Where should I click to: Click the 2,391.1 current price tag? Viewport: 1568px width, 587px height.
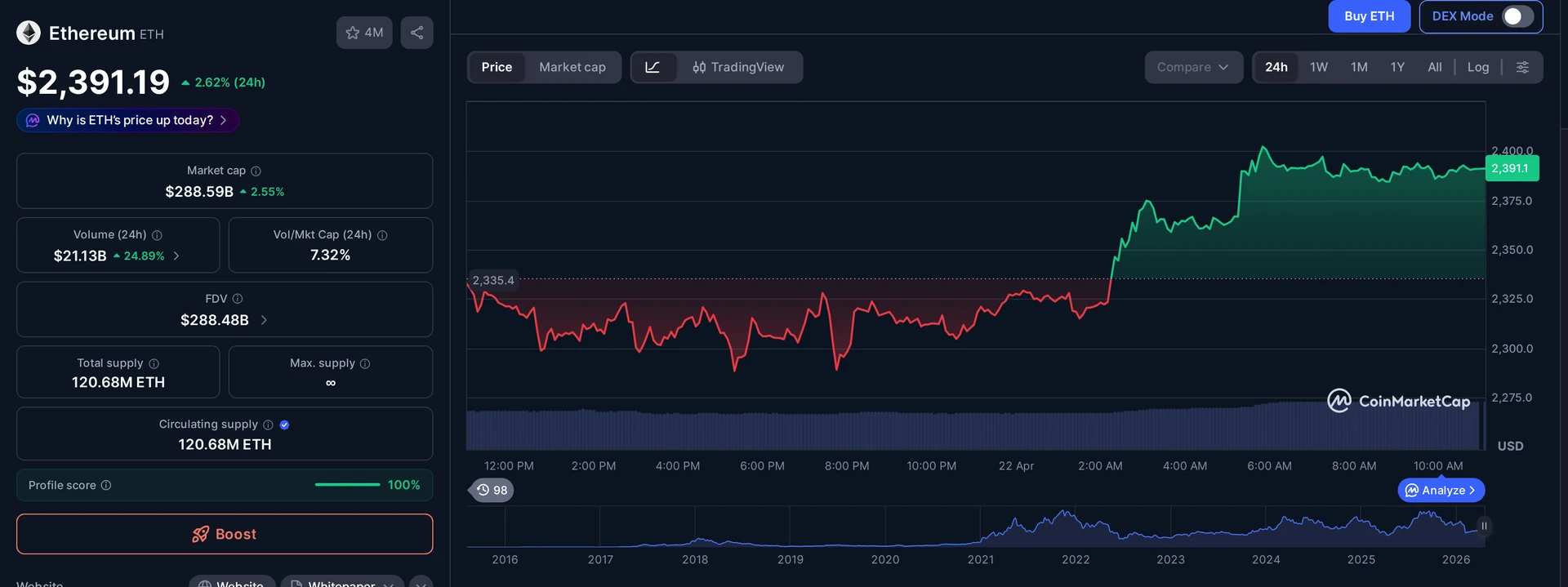1512,168
